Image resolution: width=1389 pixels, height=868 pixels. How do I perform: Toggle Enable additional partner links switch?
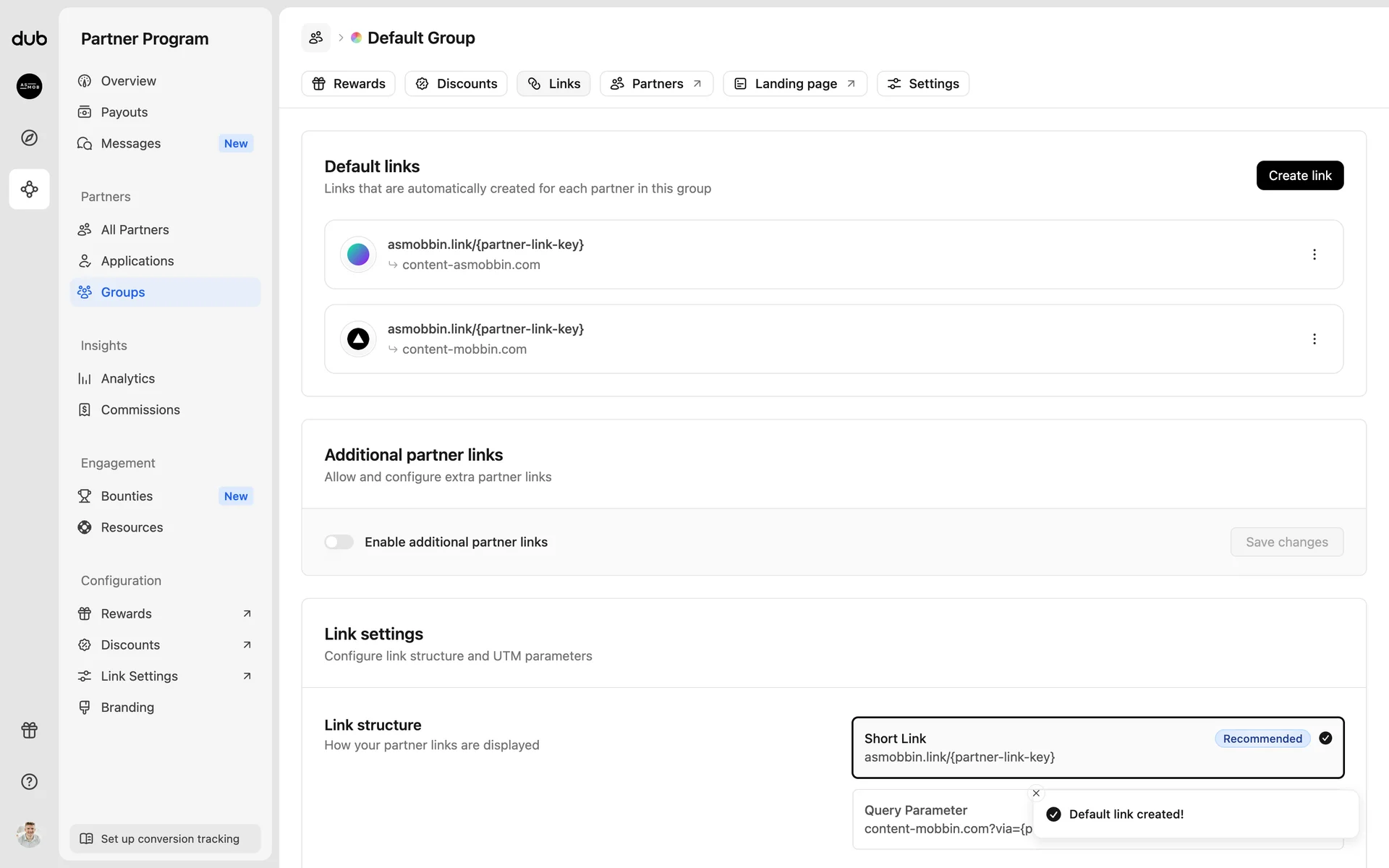point(339,542)
